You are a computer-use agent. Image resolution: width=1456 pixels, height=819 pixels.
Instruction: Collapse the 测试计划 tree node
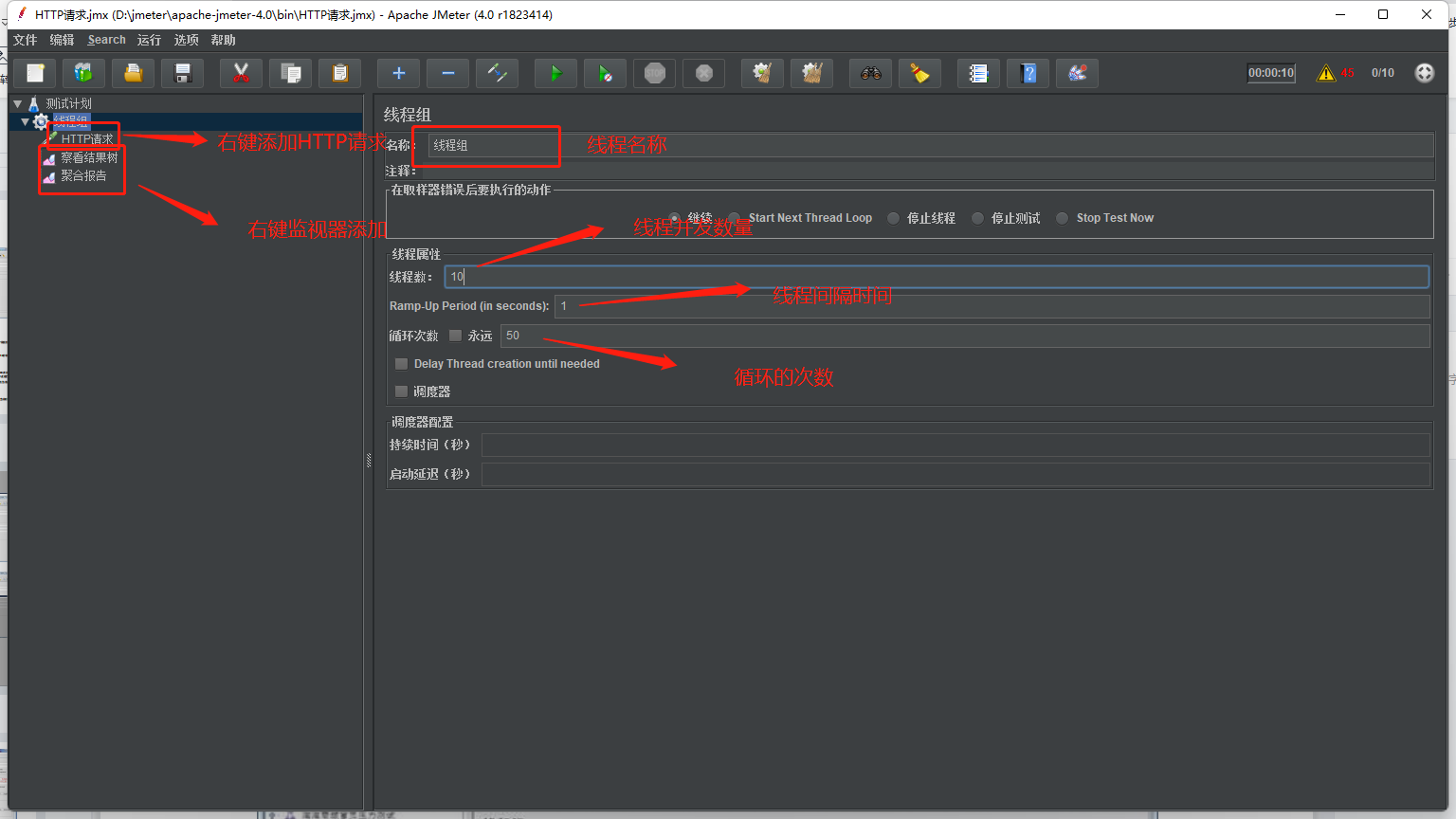pos(17,103)
